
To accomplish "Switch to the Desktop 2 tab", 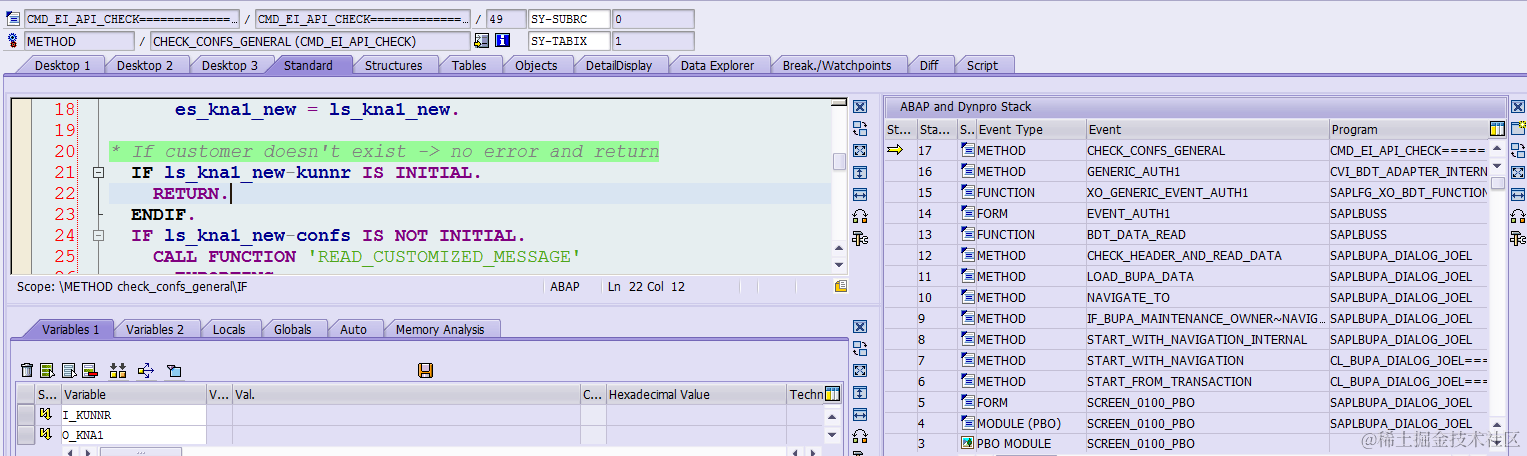I will click(145, 65).
